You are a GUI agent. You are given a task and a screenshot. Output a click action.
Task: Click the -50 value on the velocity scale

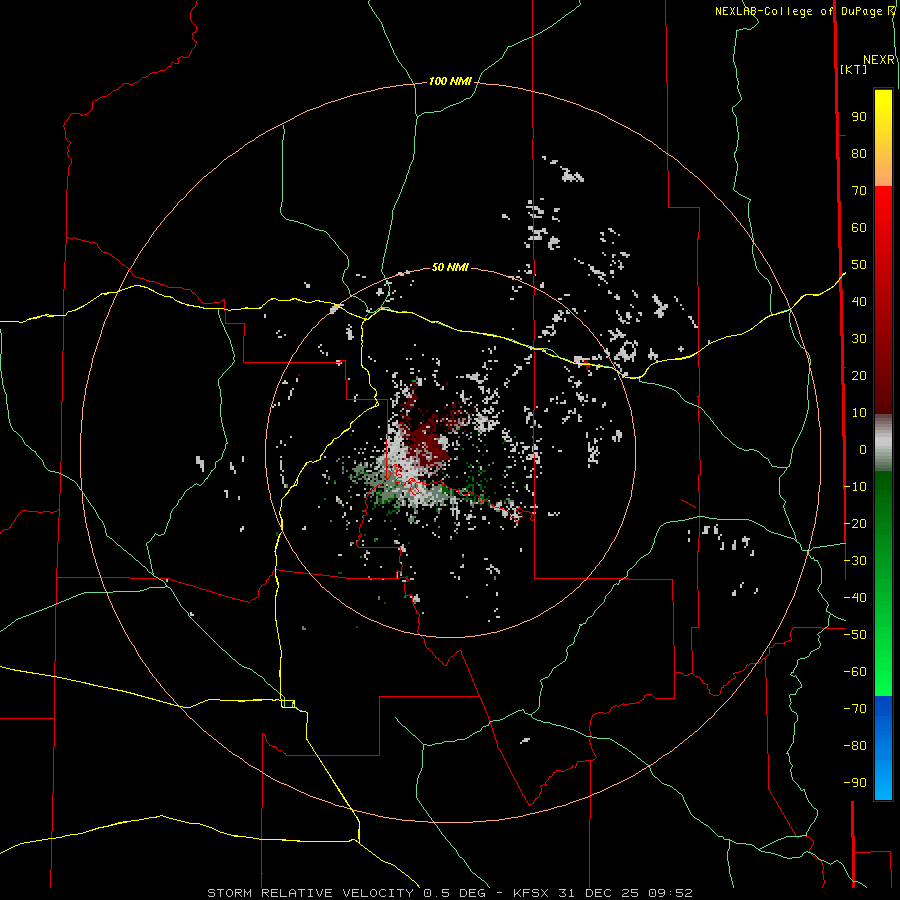[855, 635]
